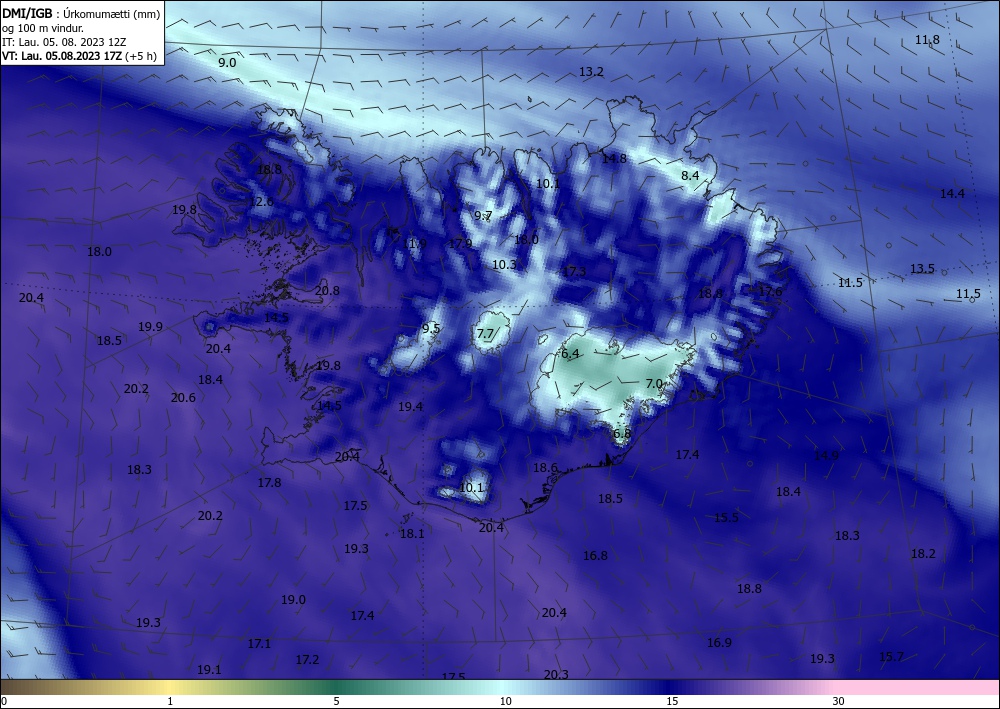Image resolution: width=1000 pixels, height=709 pixels.
Task: Select the Úrkomumætti (mm) label
Action: click(x=112, y=14)
